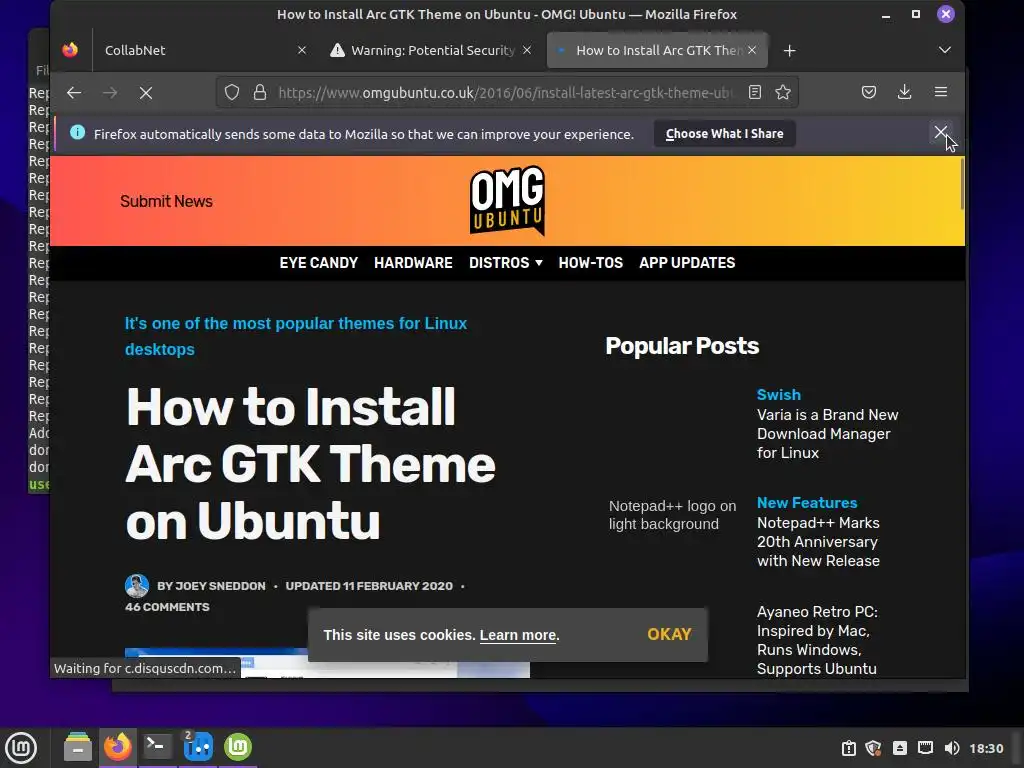Image resolution: width=1024 pixels, height=768 pixels.
Task: Close the How to Install Arc GTK tab
Action: tap(752, 50)
